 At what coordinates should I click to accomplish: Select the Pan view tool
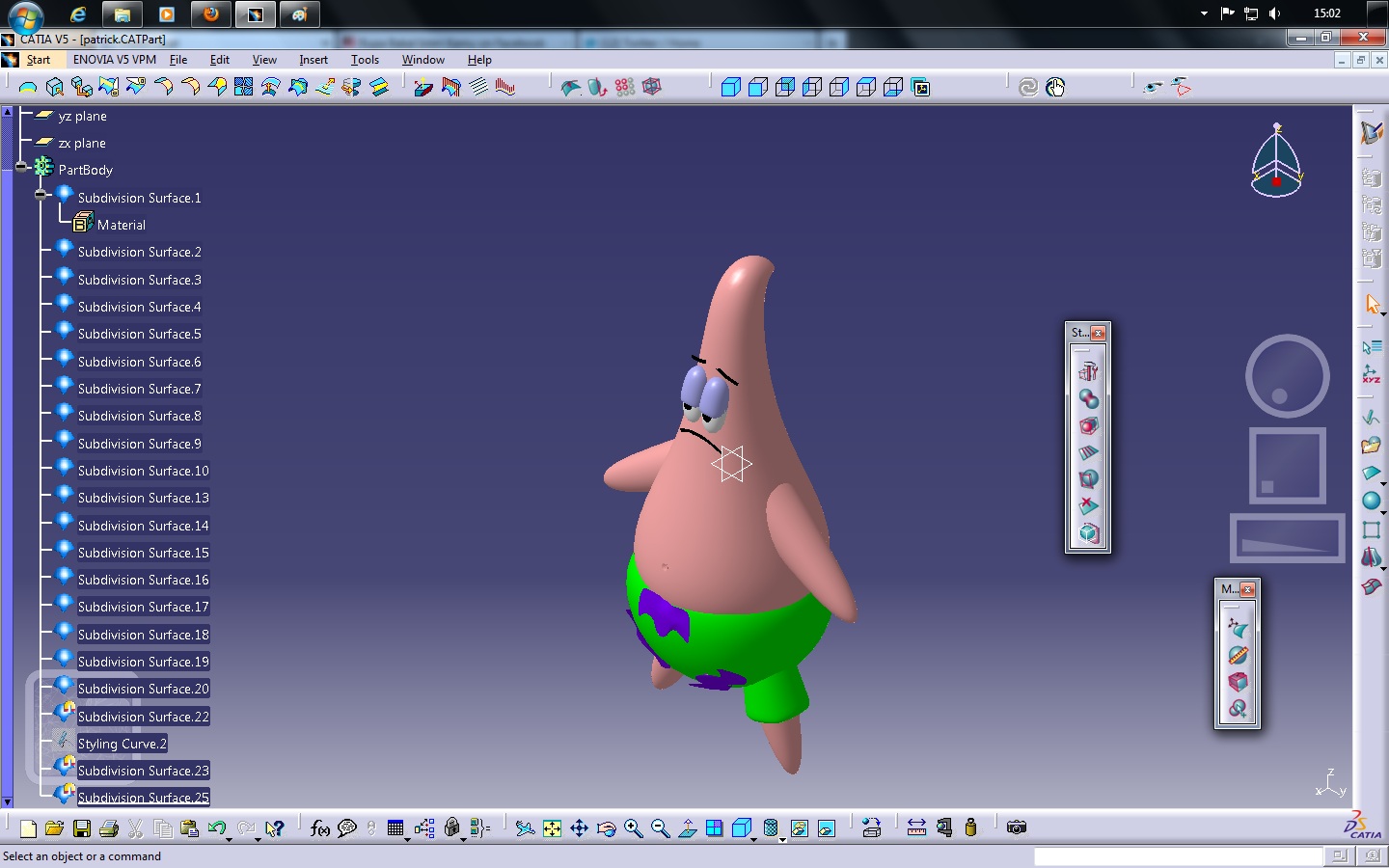tap(579, 828)
